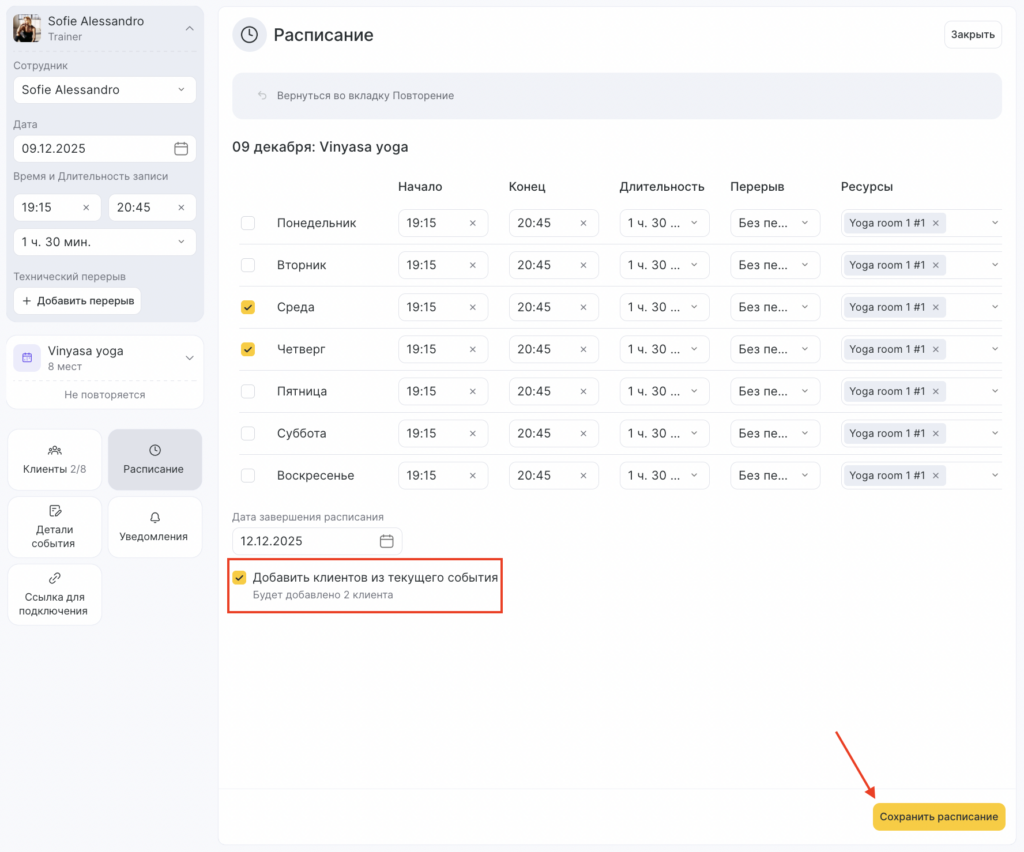Uncheck Добавить клиентов из текущего события
The height and width of the screenshot is (852, 1024).
coord(240,578)
